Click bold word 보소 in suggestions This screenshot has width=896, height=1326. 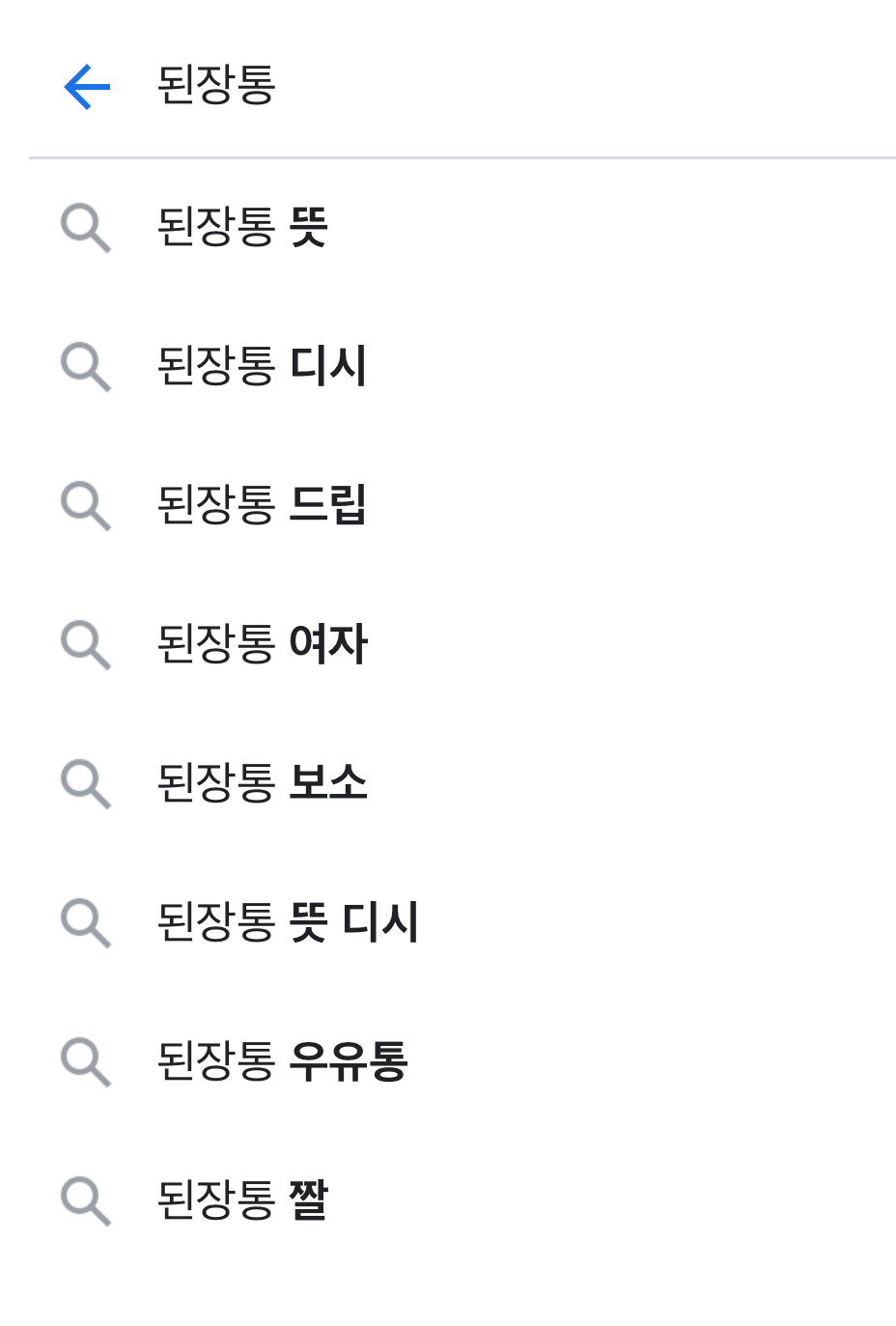click(x=328, y=783)
